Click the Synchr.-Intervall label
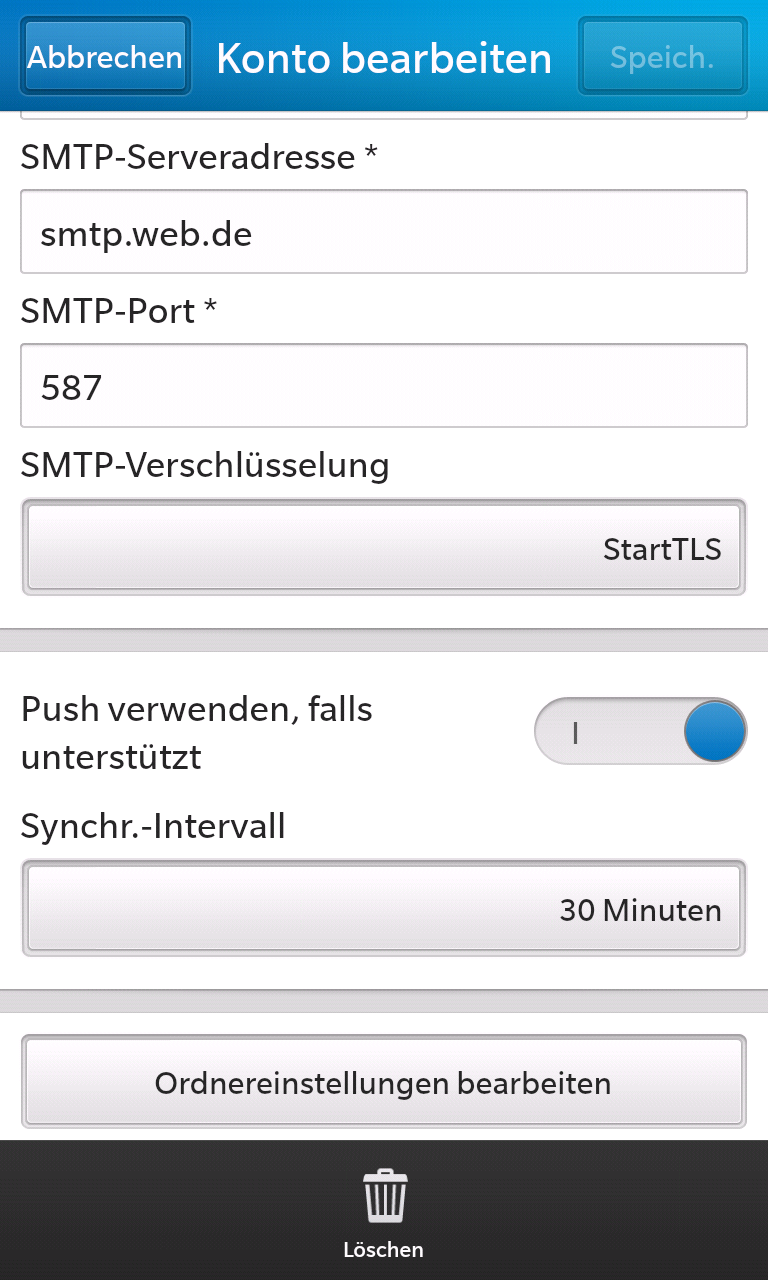Viewport: 768px width, 1280px height. 153,826
